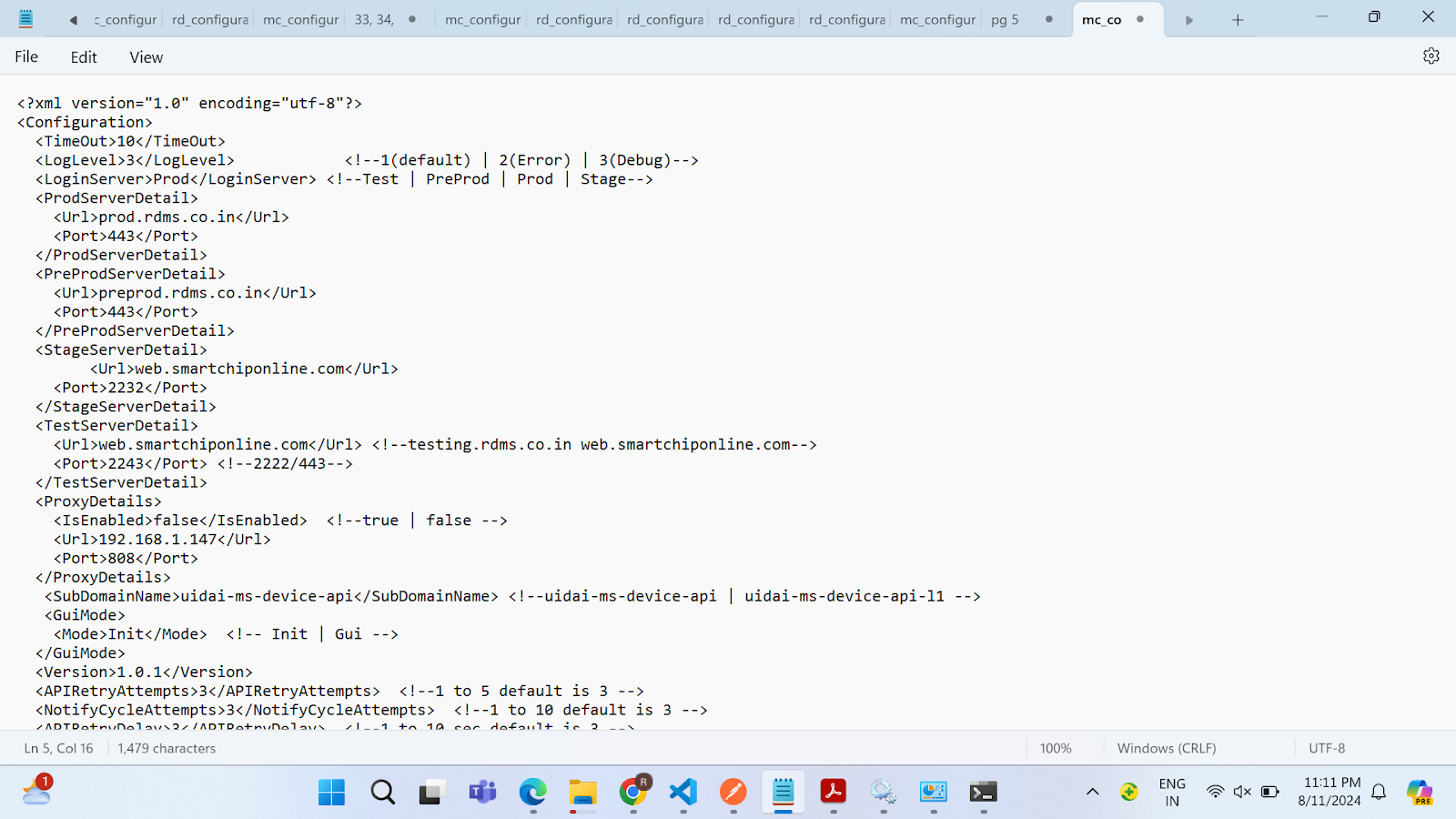Click '<NotifyCycleAttempts>3' line
The width and height of the screenshot is (1456, 819).
(371, 710)
